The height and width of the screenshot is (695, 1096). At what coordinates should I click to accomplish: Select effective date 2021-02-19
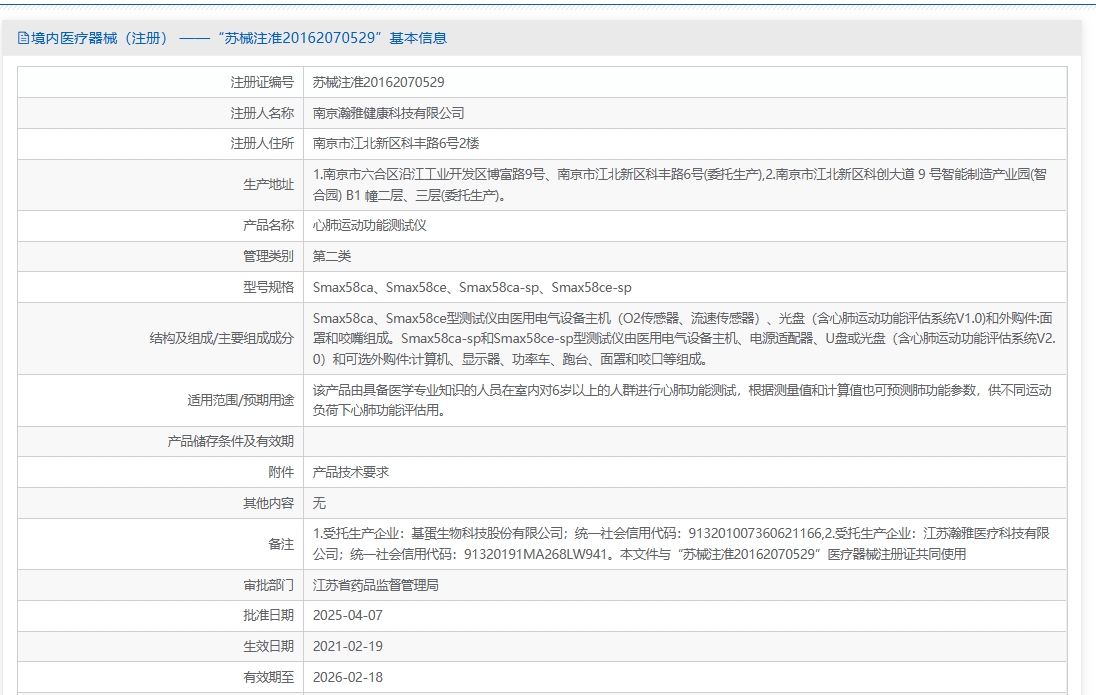click(347, 646)
